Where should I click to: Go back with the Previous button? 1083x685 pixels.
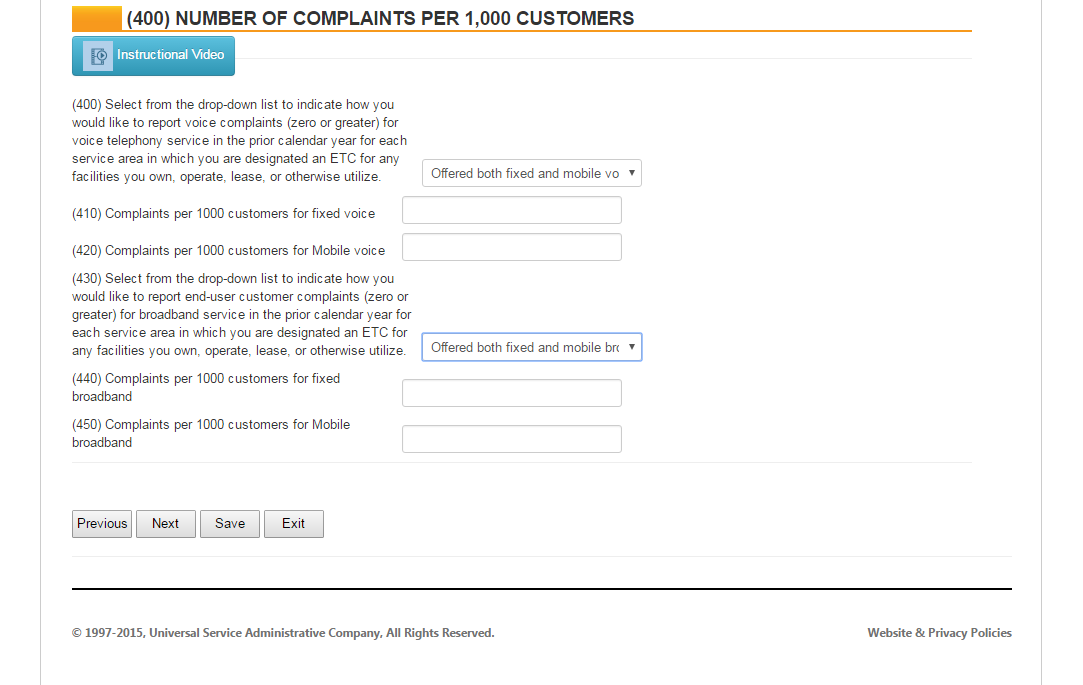pos(102,524)
